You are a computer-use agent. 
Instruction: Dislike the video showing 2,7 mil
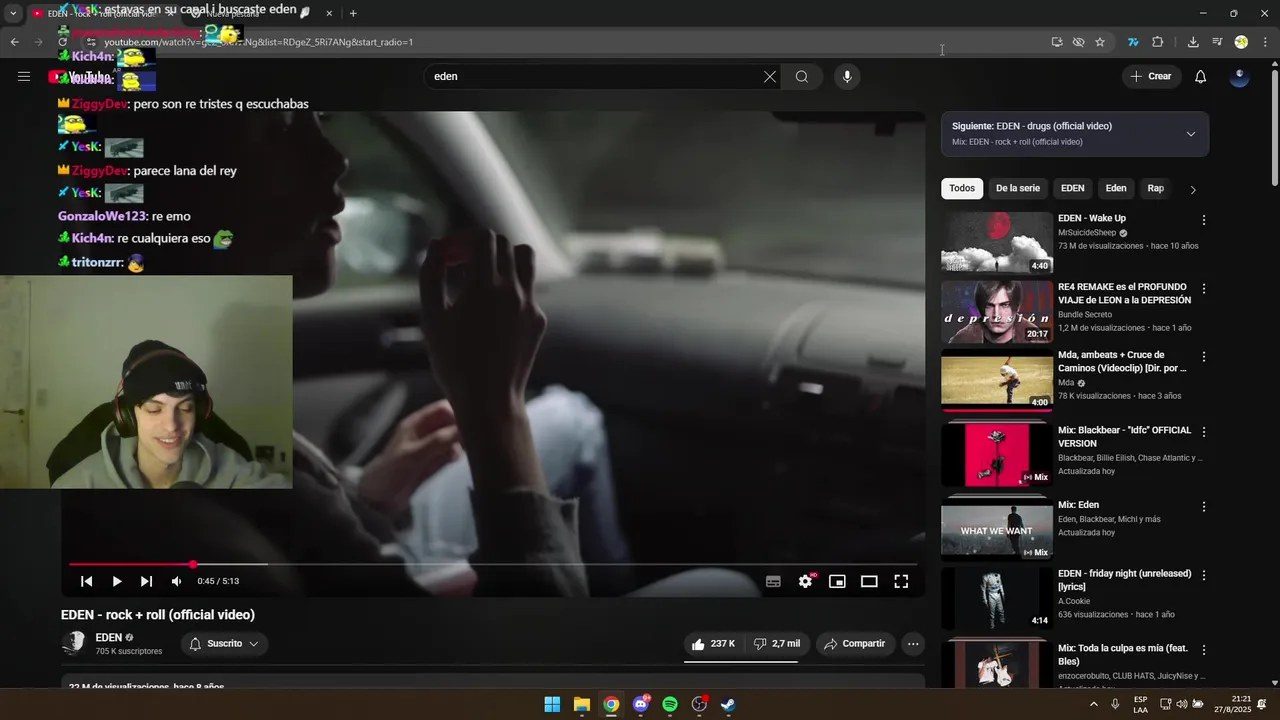click(777, 644)
